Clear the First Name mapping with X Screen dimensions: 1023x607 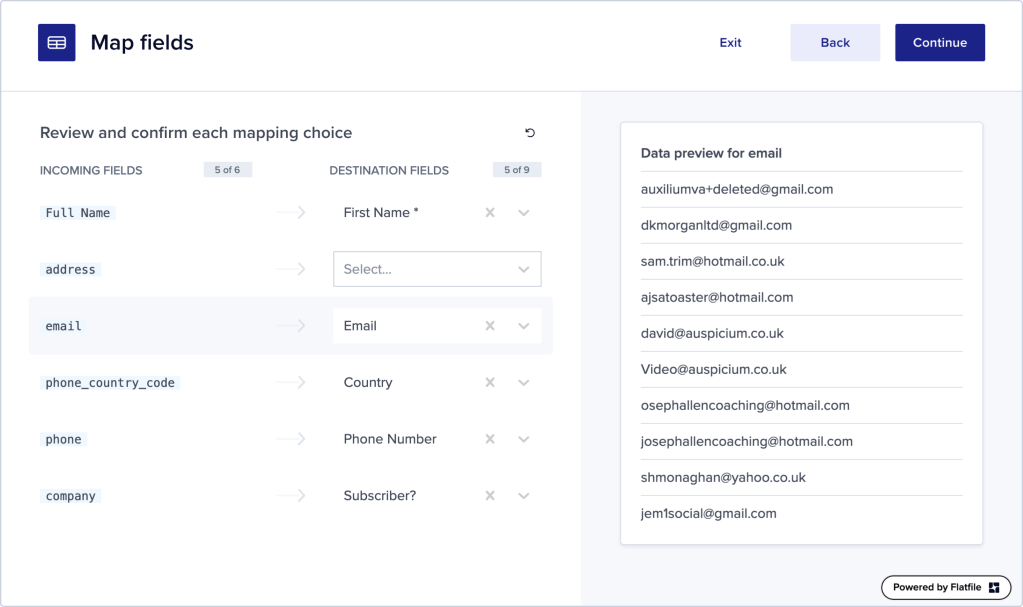(x=490, y=213)
